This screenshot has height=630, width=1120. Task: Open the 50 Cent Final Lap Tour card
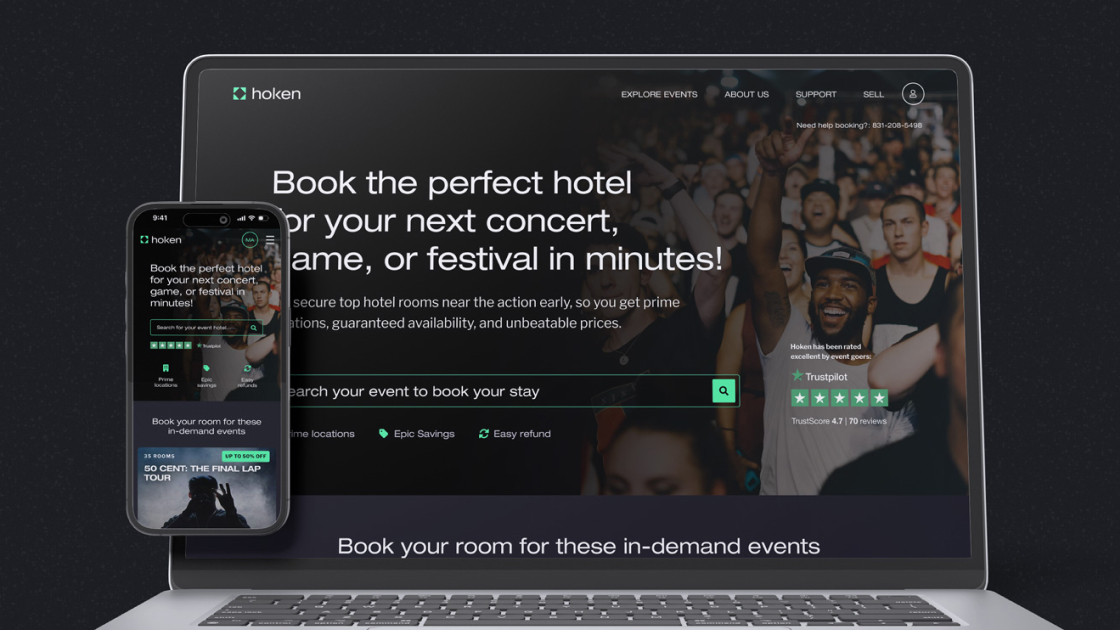[x=206, y=488]
